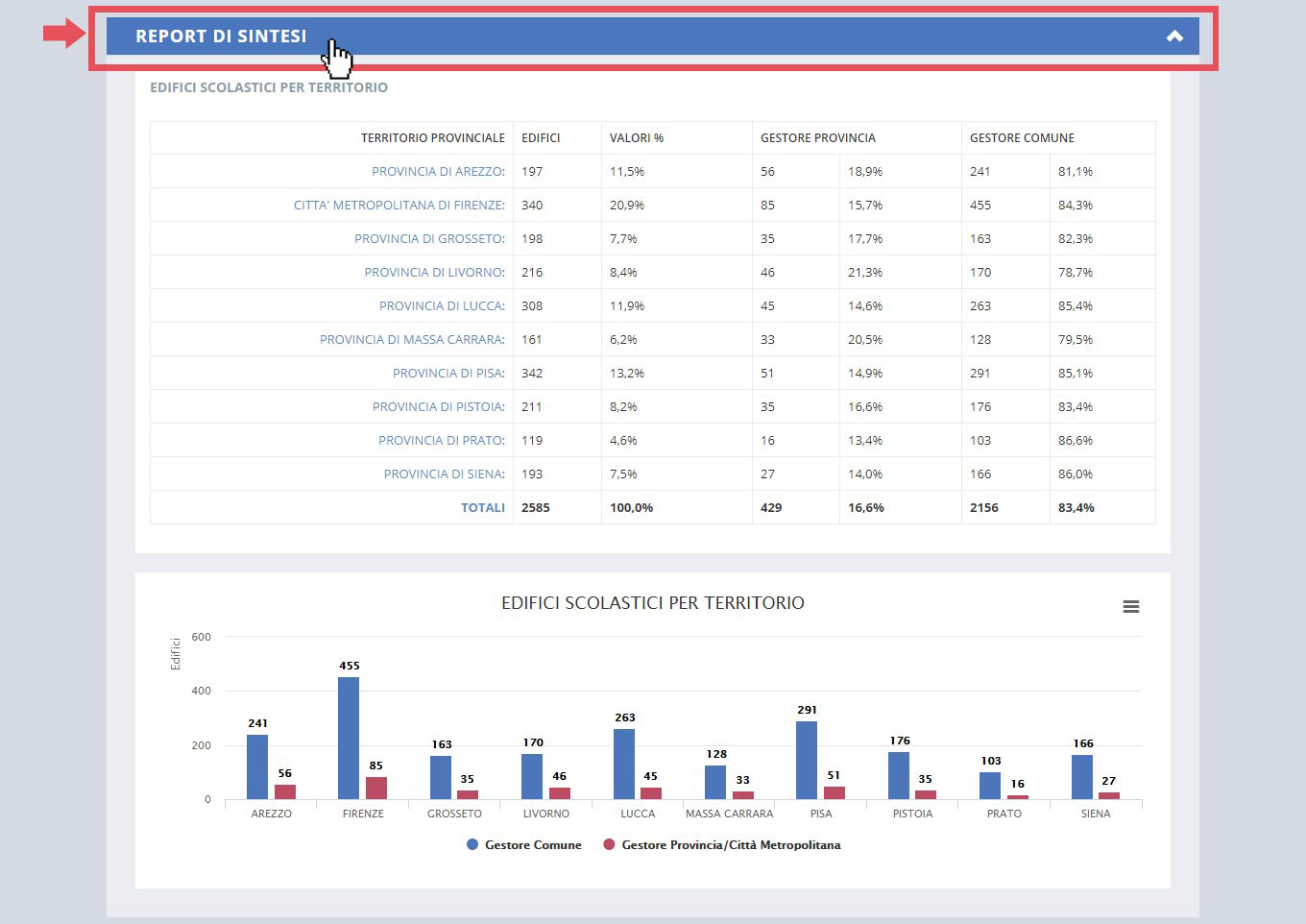1306x924 pixels.
Task: Select Provincia di Pisa link
Action: click(448, 374)
